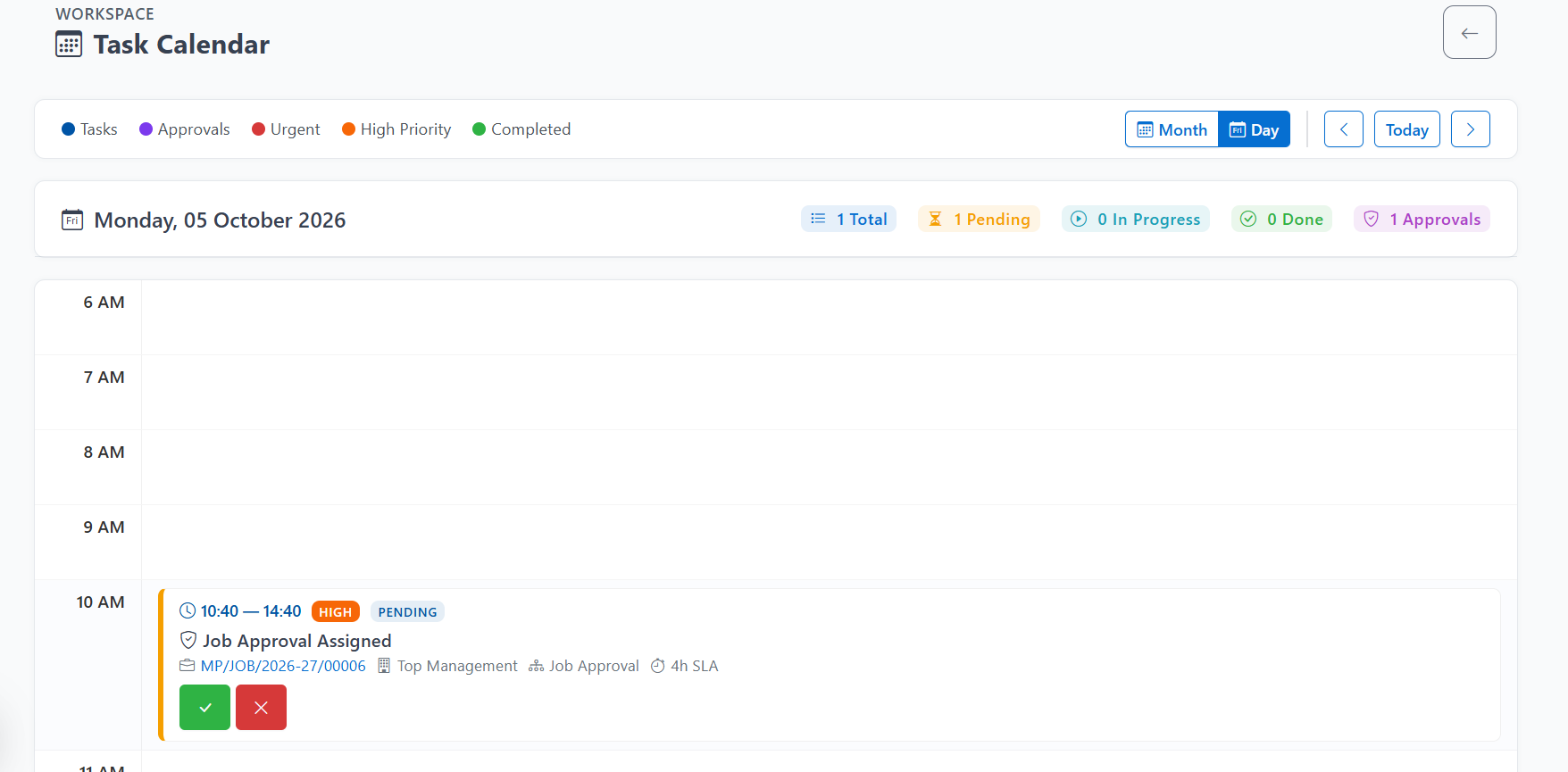Screen dimensions: 1568x772
Task: Click the red Urgent legend dot
Action: coord(258,129)
